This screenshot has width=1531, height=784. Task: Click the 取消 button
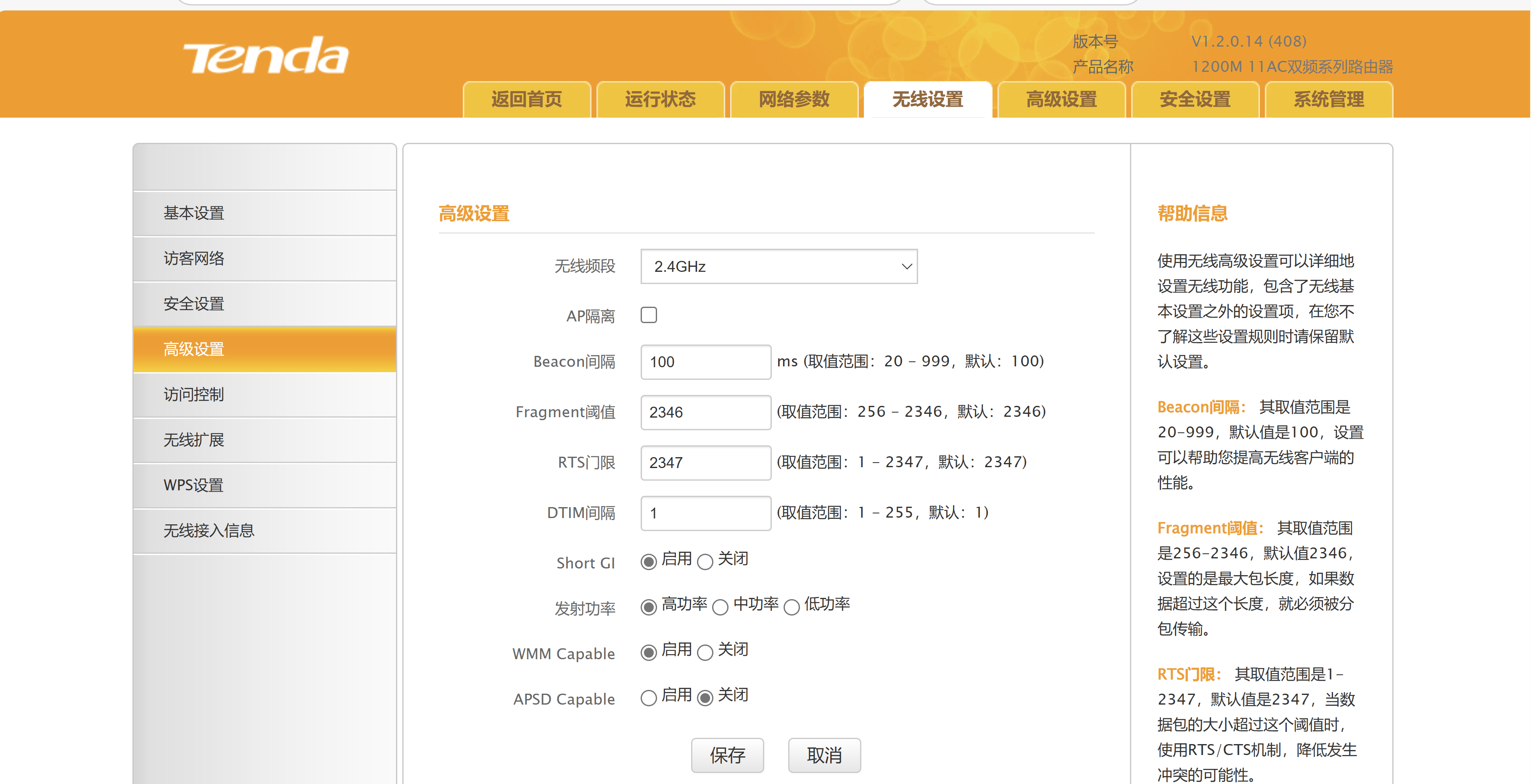[824, 755]
